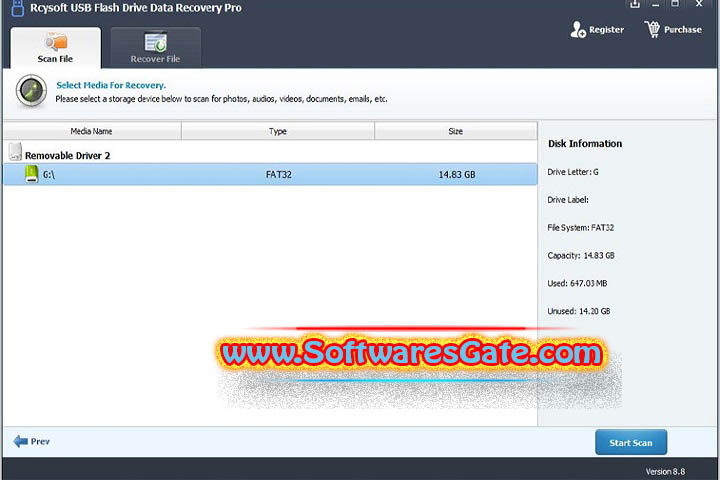
Task: Close the Rcysoft window
Action: click(x=699, y=4)
